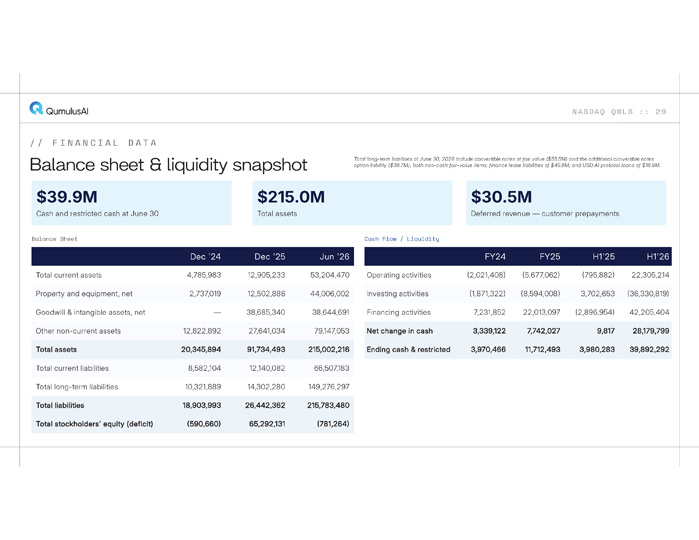Click the net change value 9,817
The image size is (699, 540).
click(606, 331)
